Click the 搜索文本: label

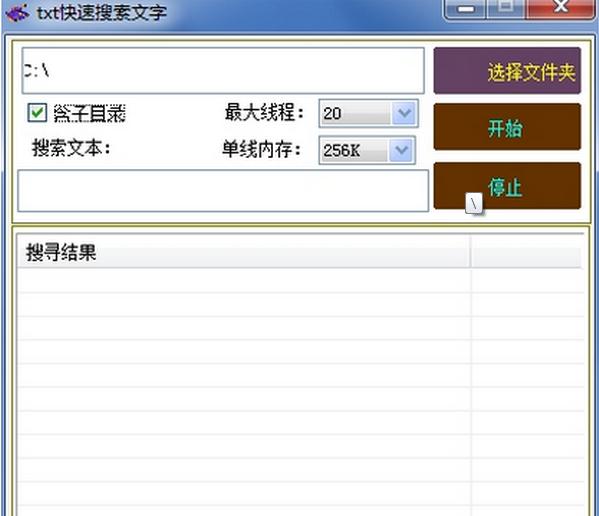[71, 148]
